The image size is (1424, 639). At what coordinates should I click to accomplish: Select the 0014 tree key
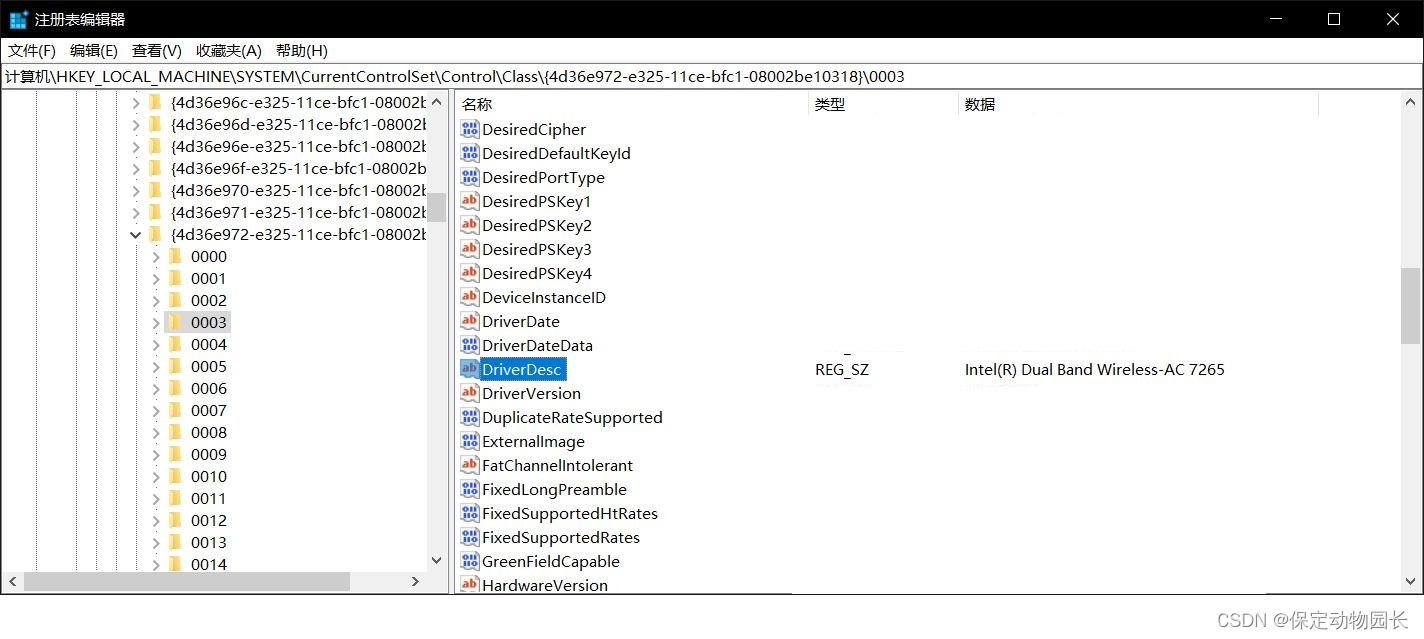tap(209, 564)
